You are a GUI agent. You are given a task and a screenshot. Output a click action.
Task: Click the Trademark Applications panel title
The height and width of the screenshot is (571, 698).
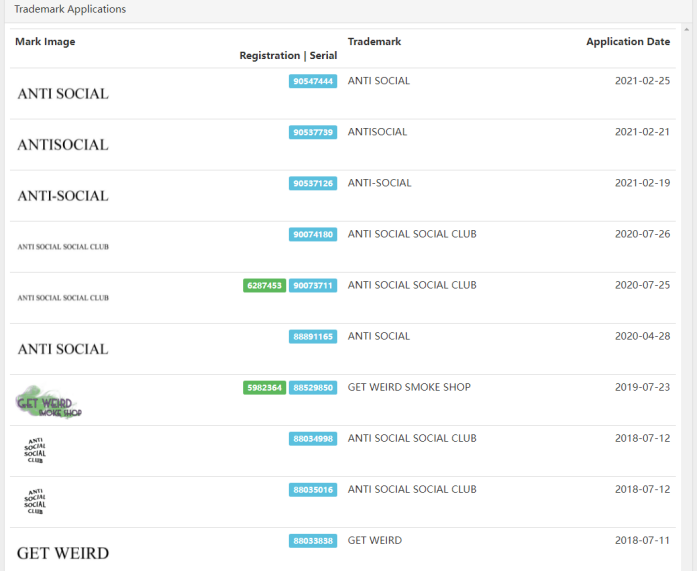70,9
